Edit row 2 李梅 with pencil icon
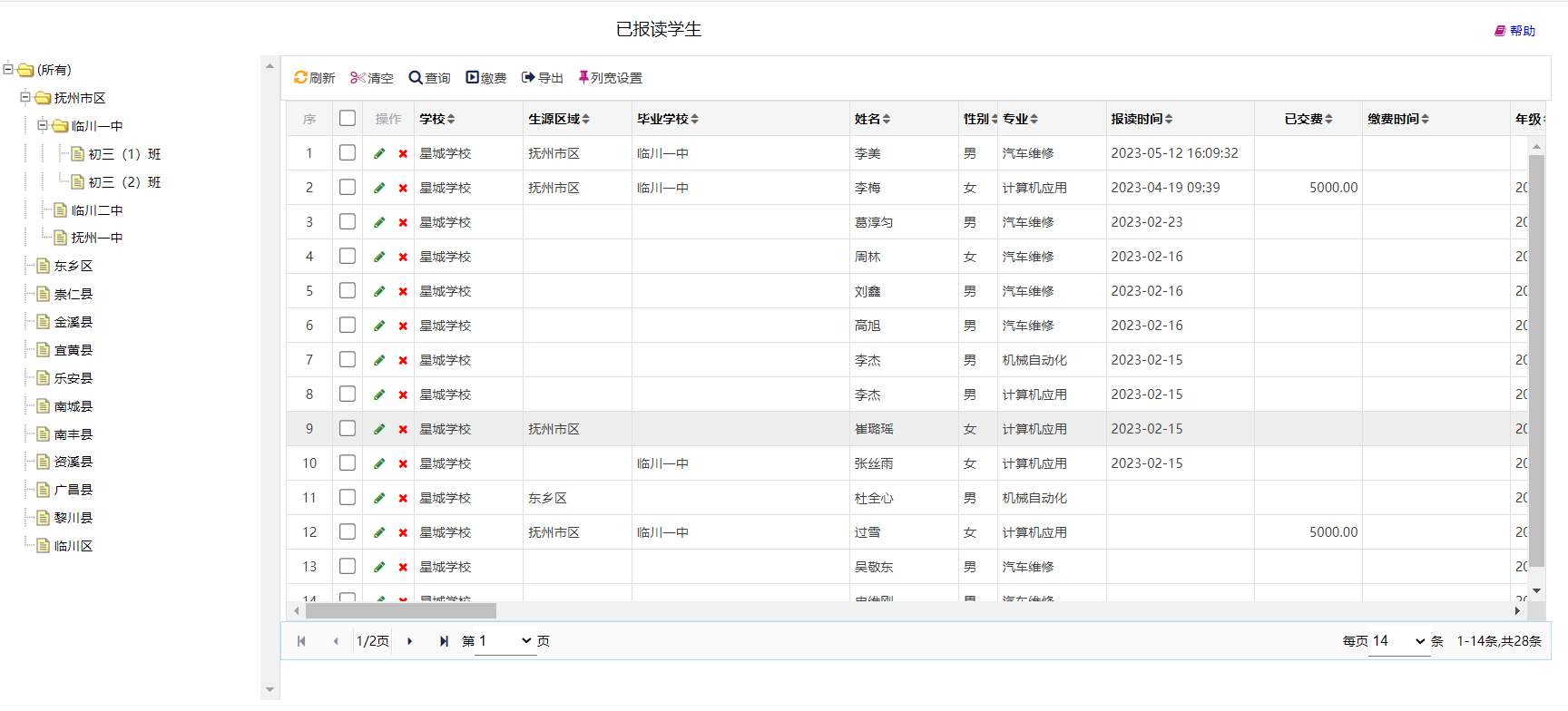The width and height of the screenshot is (1568, 711). [379, 188]
